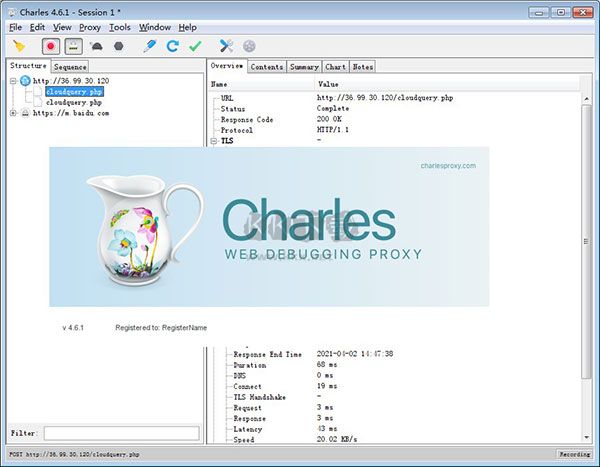Image resolution: width=600 pixels, height=467 pixels.
Task: Select the Speed 20.02 KB/s row
Action: tap(394, 439)
